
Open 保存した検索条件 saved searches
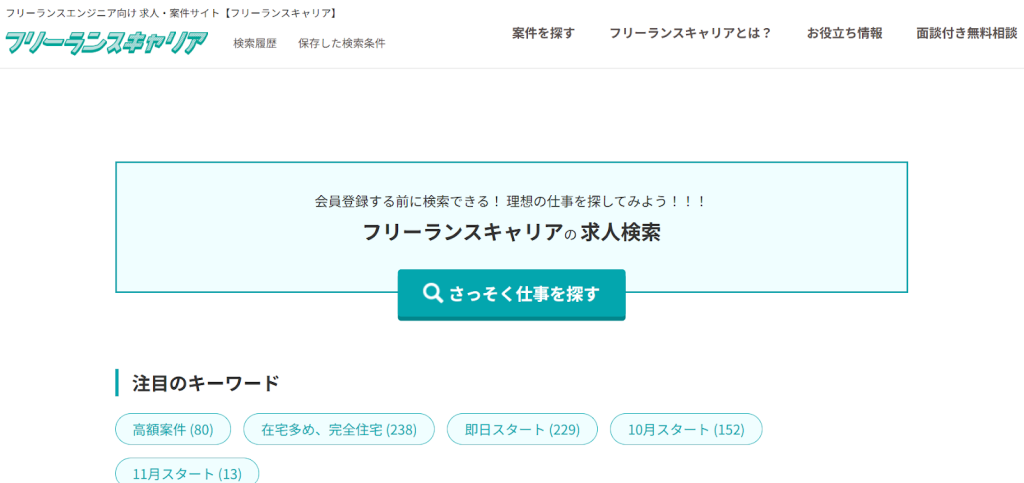(x=341, y=43)
